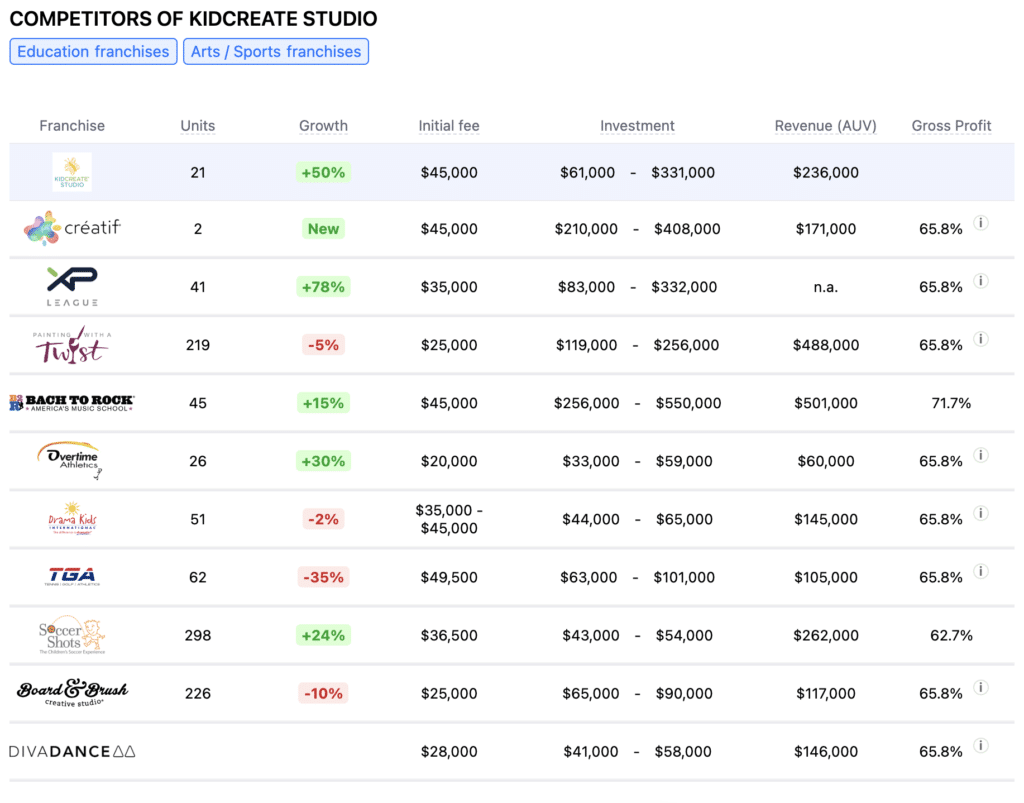Click the $550,000 investment value
The image size is (1024, 803).
[x=688, y=403]
